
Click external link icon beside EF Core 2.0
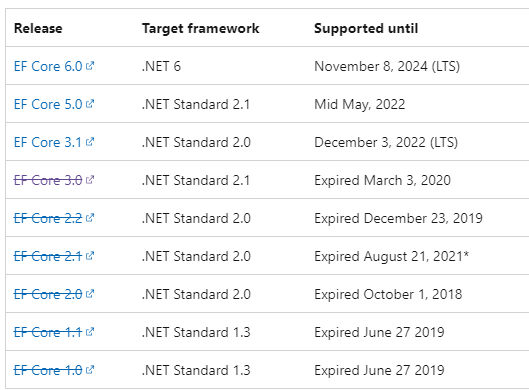click(x=90, y=294)
